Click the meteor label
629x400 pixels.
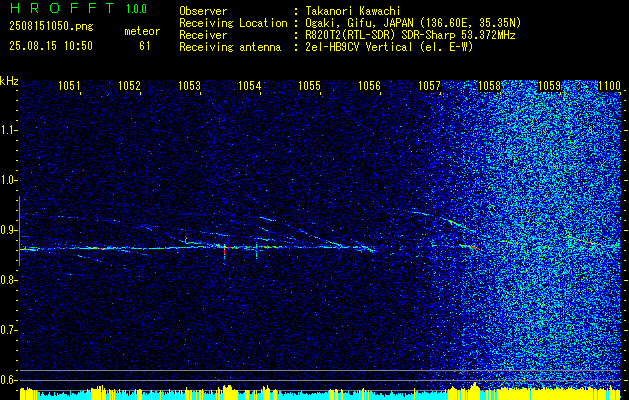pyautogui.click(x=142, y=31)
